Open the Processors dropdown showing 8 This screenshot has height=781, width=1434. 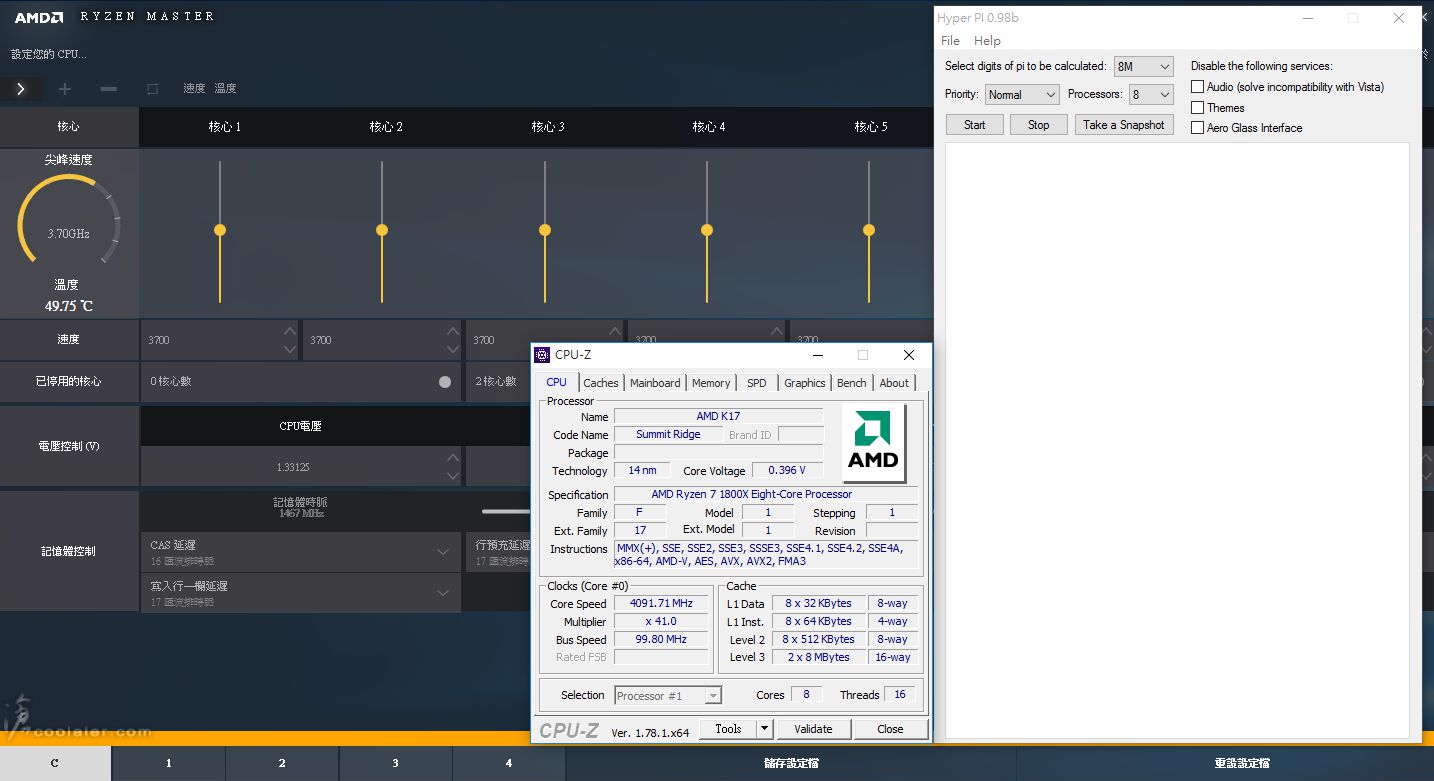click(x=1150, y=94)
